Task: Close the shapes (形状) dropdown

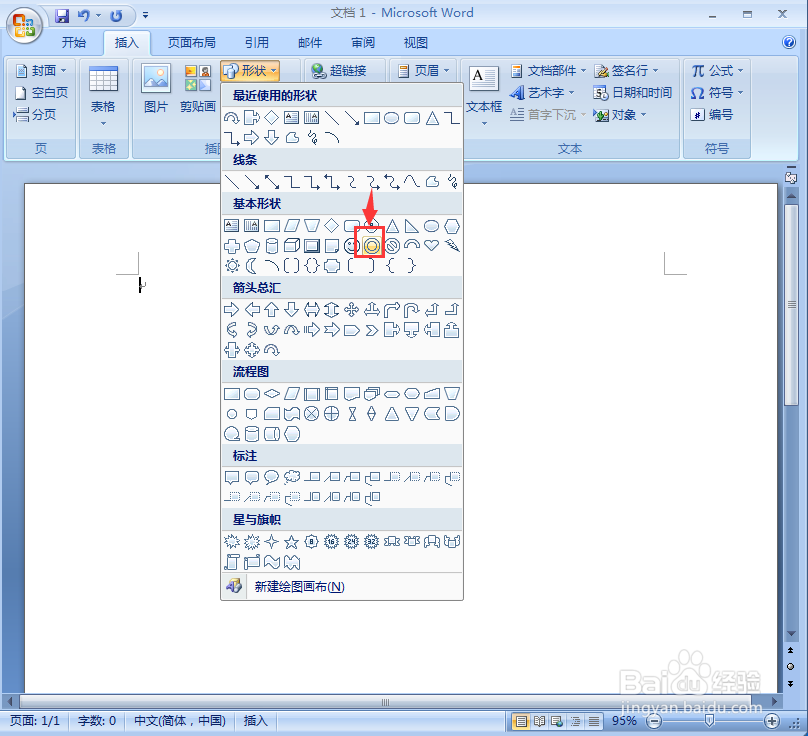Action: (250, 71)
